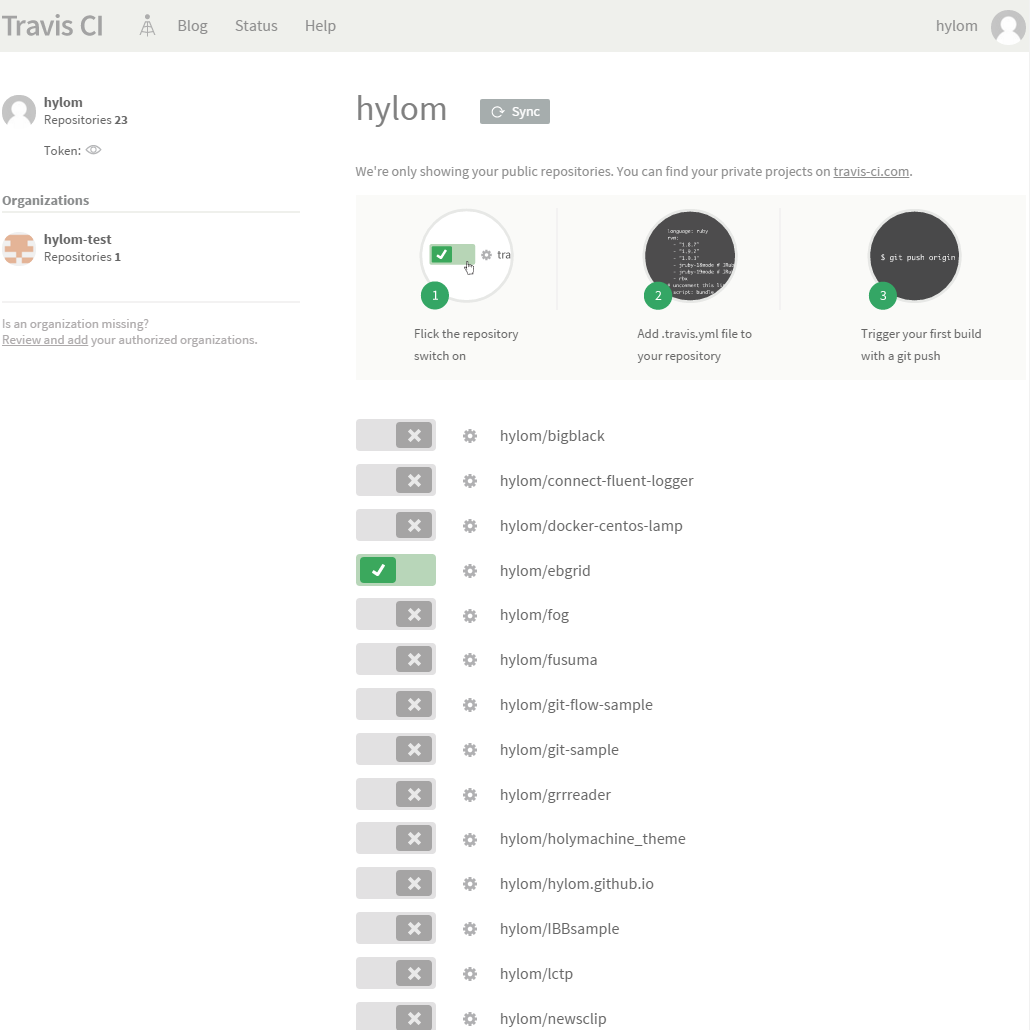Viewport: 1030px width, 1030px height.
Task: Open settings gear for hylom/grrreader
Action: (x=470, y=795)
